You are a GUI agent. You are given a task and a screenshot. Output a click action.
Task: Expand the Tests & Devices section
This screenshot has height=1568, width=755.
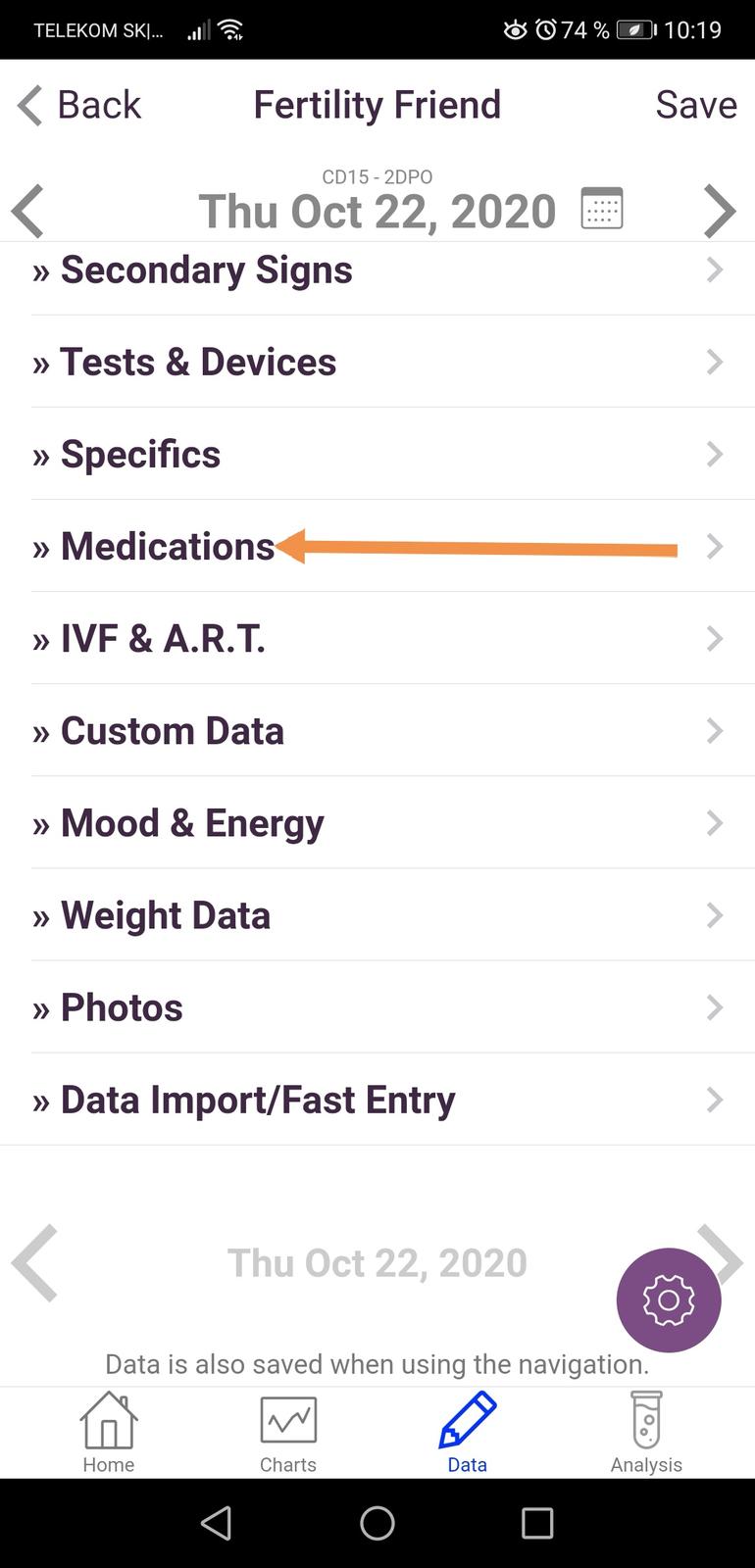tap(377, 362)
